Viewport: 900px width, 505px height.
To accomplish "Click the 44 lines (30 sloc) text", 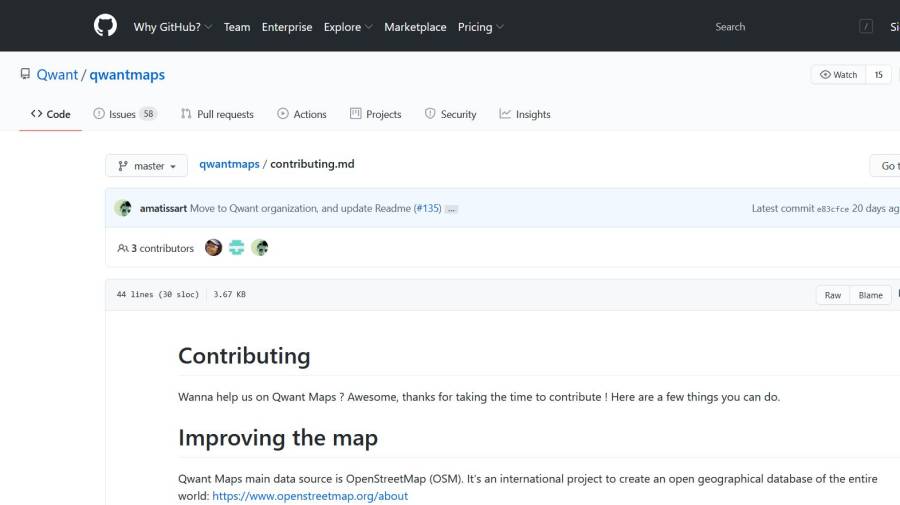I will tap(158, 294).
